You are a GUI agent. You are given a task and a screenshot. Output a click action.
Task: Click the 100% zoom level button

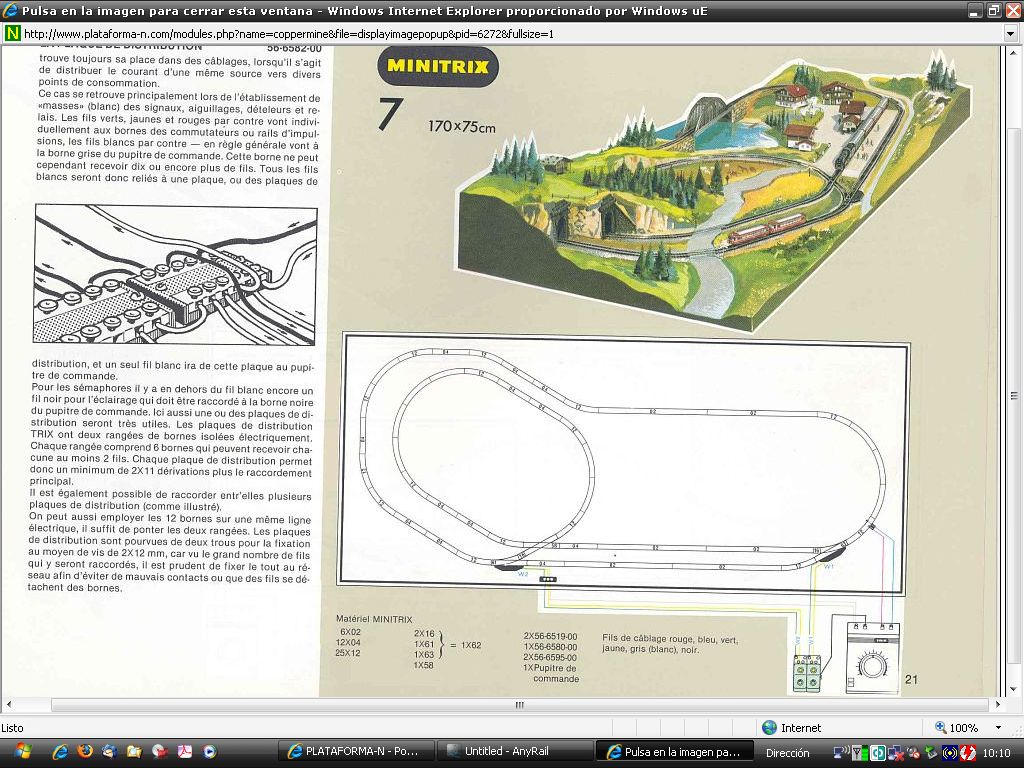click(x=964, y=728)
